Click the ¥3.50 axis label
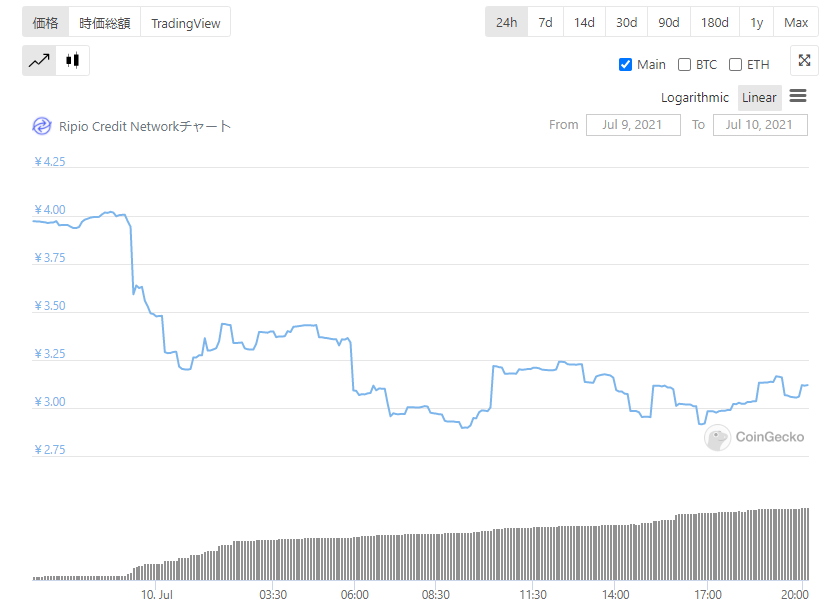Image resolution: width=837 pixels, height=613 pixels. click(50, 306)
